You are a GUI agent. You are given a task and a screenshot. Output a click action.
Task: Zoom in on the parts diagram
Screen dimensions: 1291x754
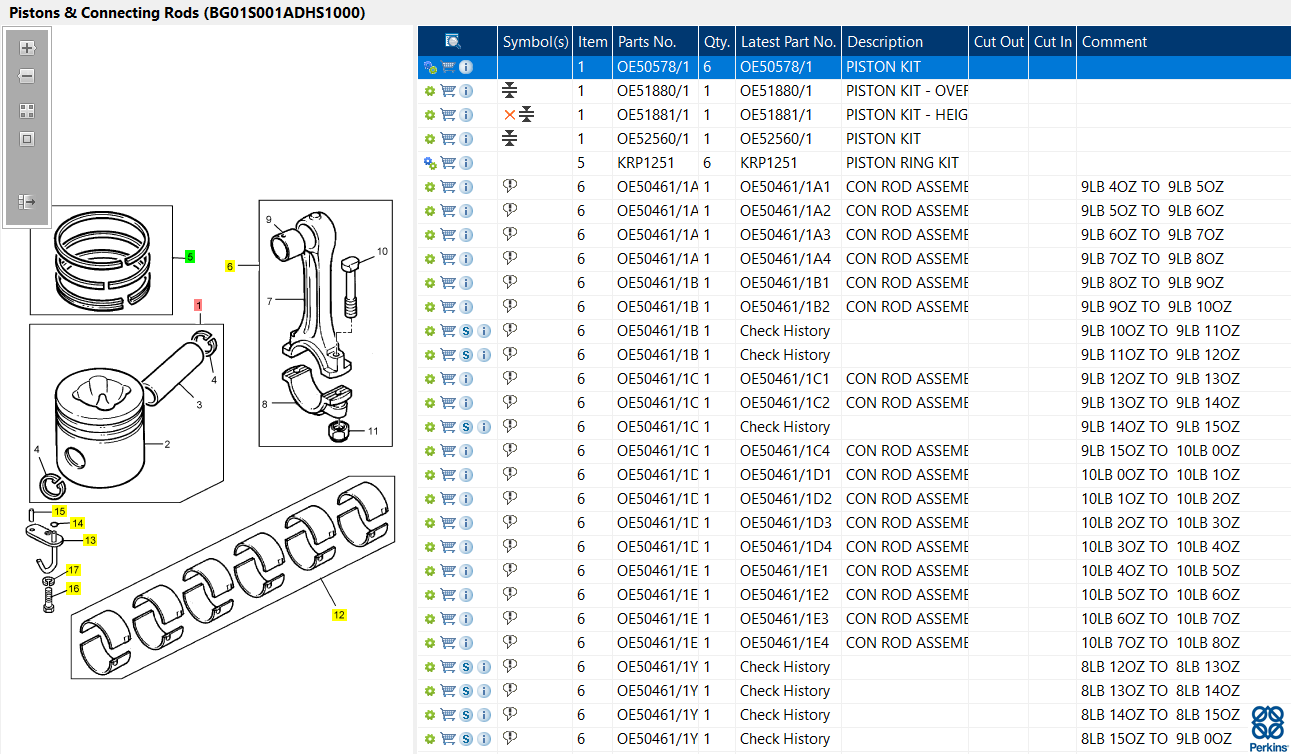tap(27, 48)
